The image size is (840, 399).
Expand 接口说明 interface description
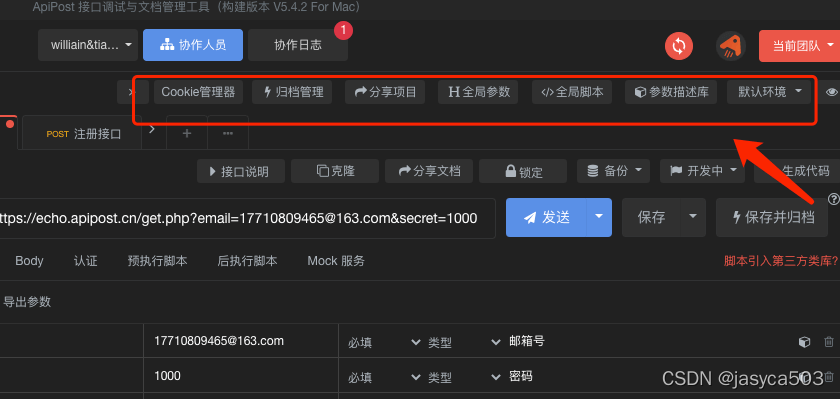pyautogui.click(x=241, y=171)
